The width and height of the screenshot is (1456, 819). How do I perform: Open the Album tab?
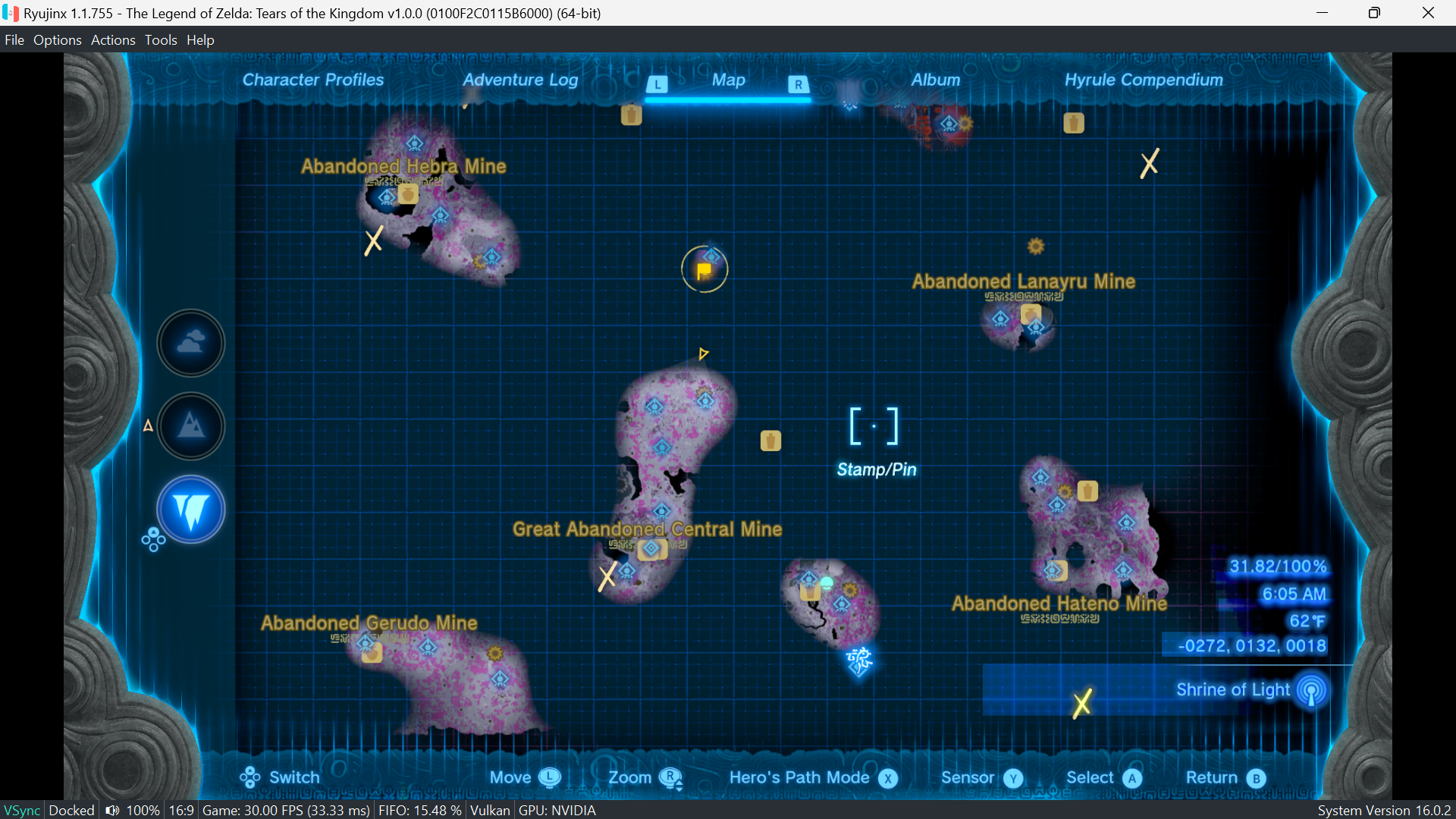(936, 80)
